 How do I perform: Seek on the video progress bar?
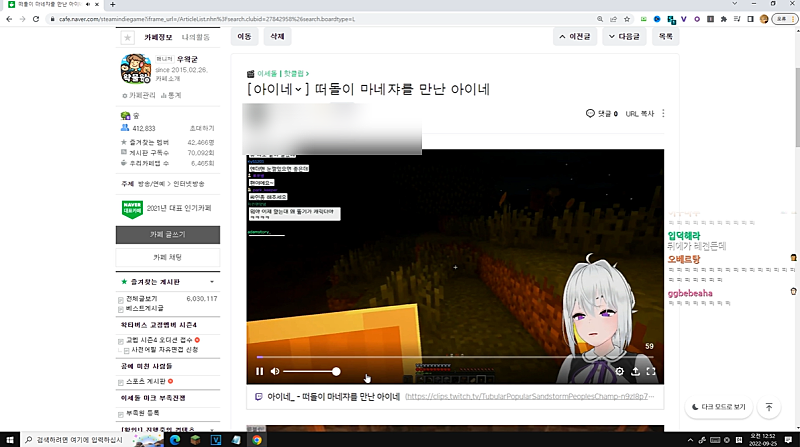[455, 357]
